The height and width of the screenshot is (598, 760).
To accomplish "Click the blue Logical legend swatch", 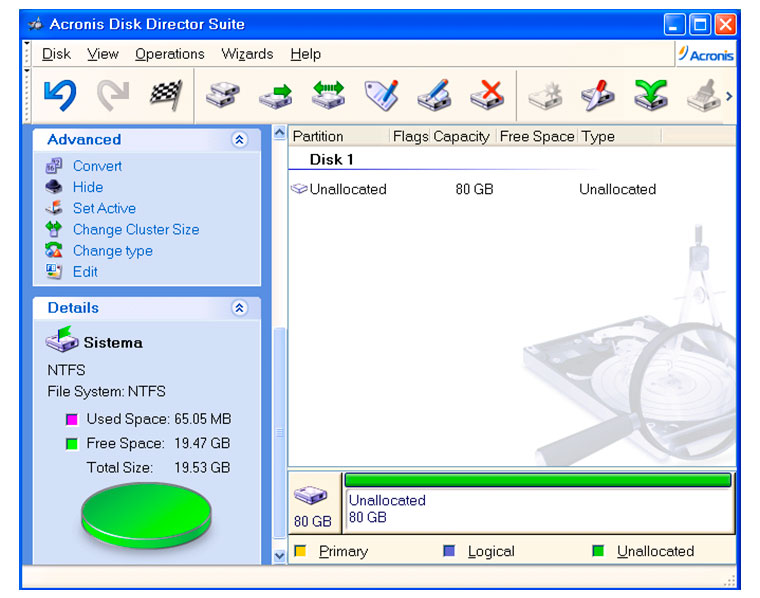I will coord(449,551).
